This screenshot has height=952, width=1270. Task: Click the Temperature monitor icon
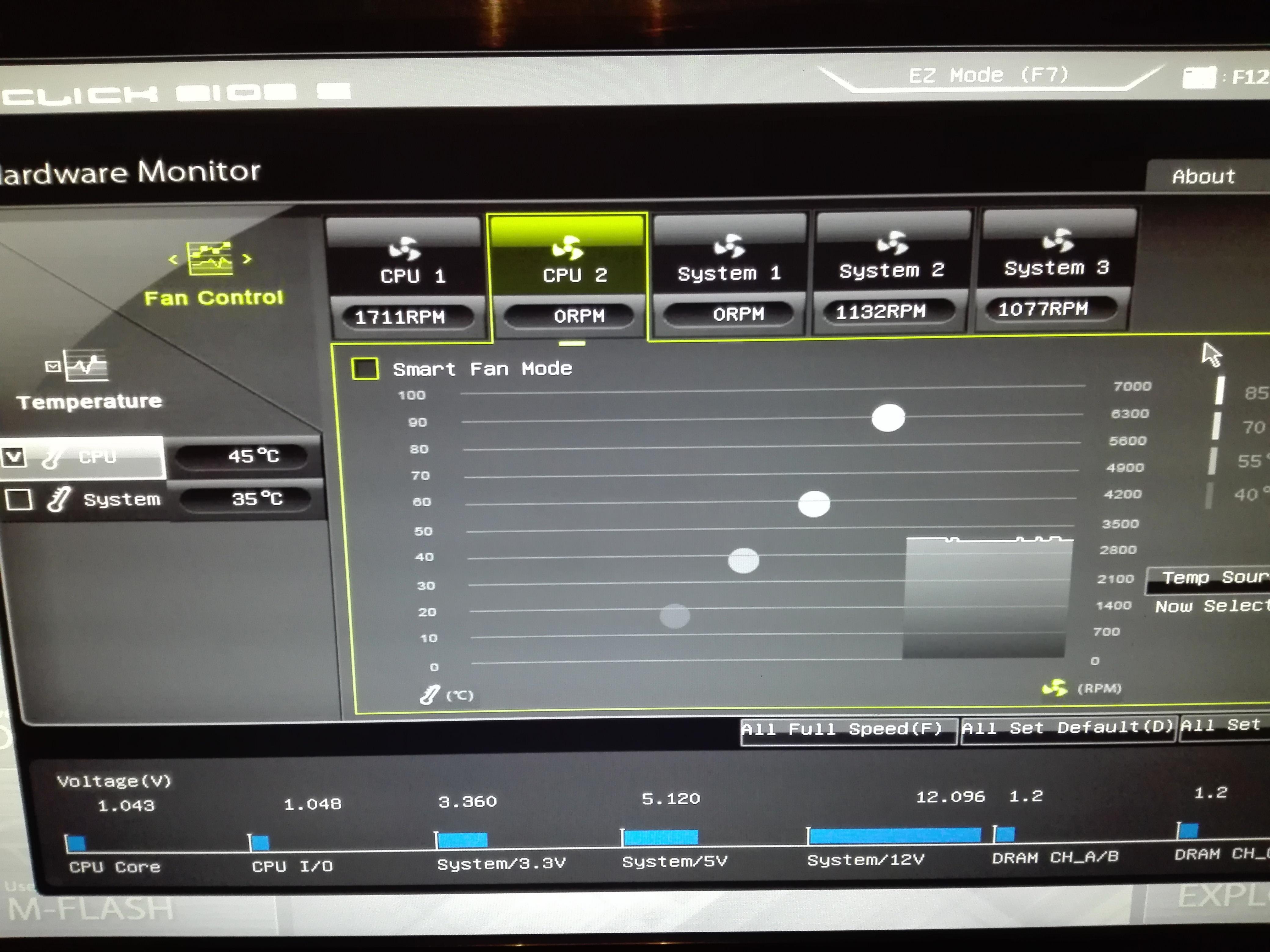tap(86, 365)
